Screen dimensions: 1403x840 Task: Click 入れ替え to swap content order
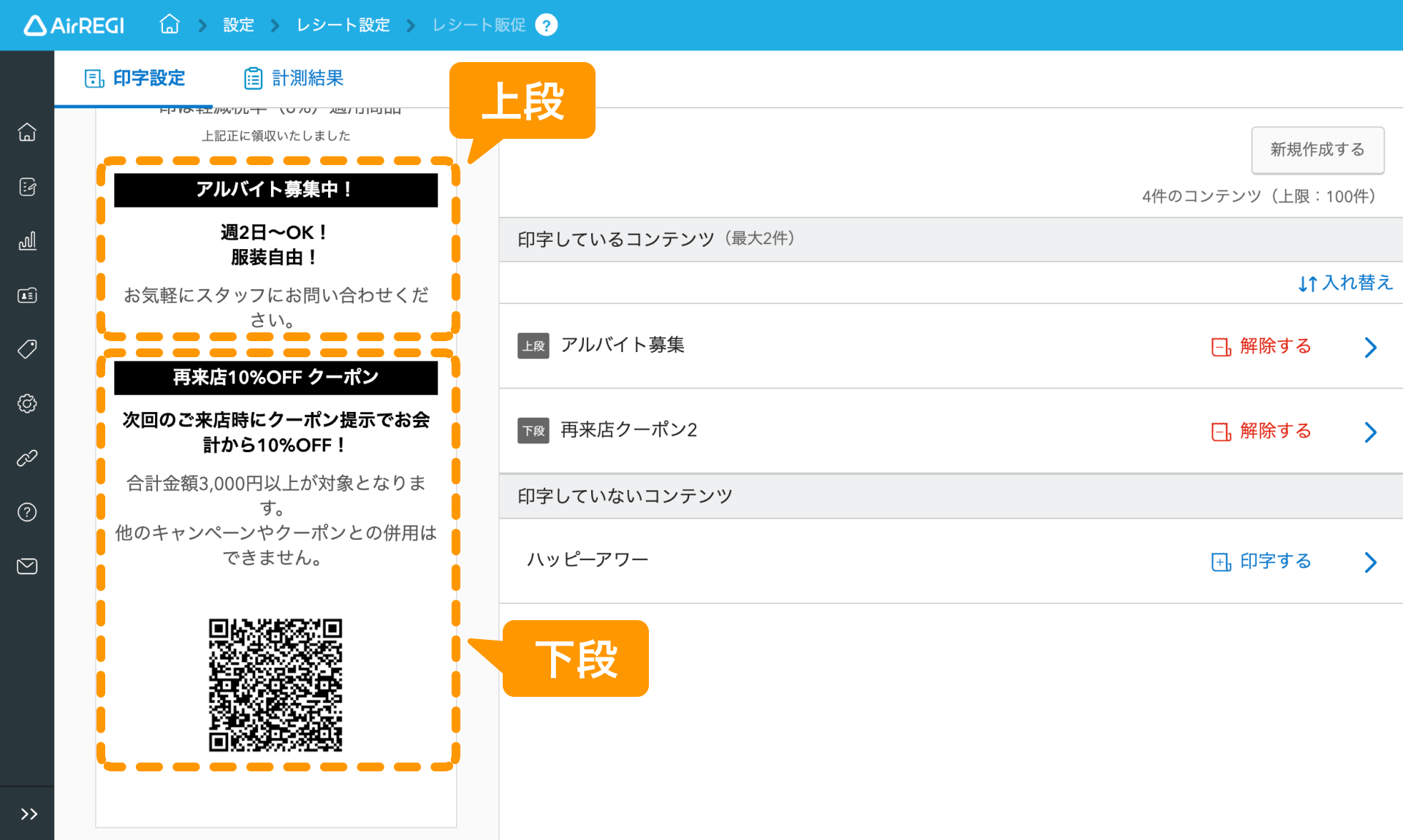coord(1345,283)
